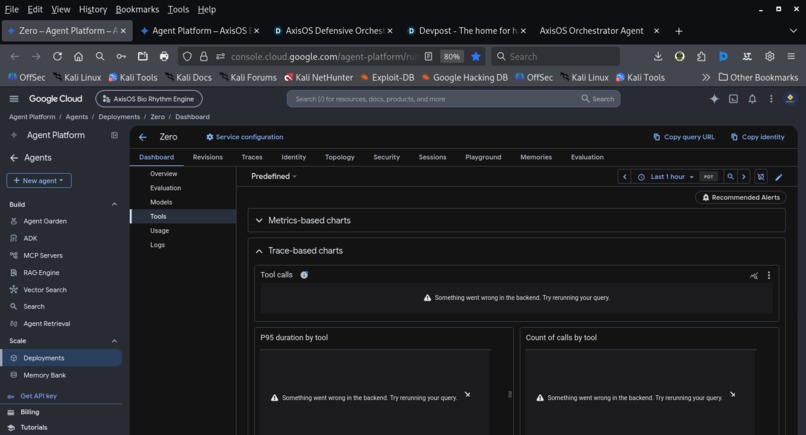Select Overview in dashboard list
Screen dimensions: 806x435
[163, 174]
